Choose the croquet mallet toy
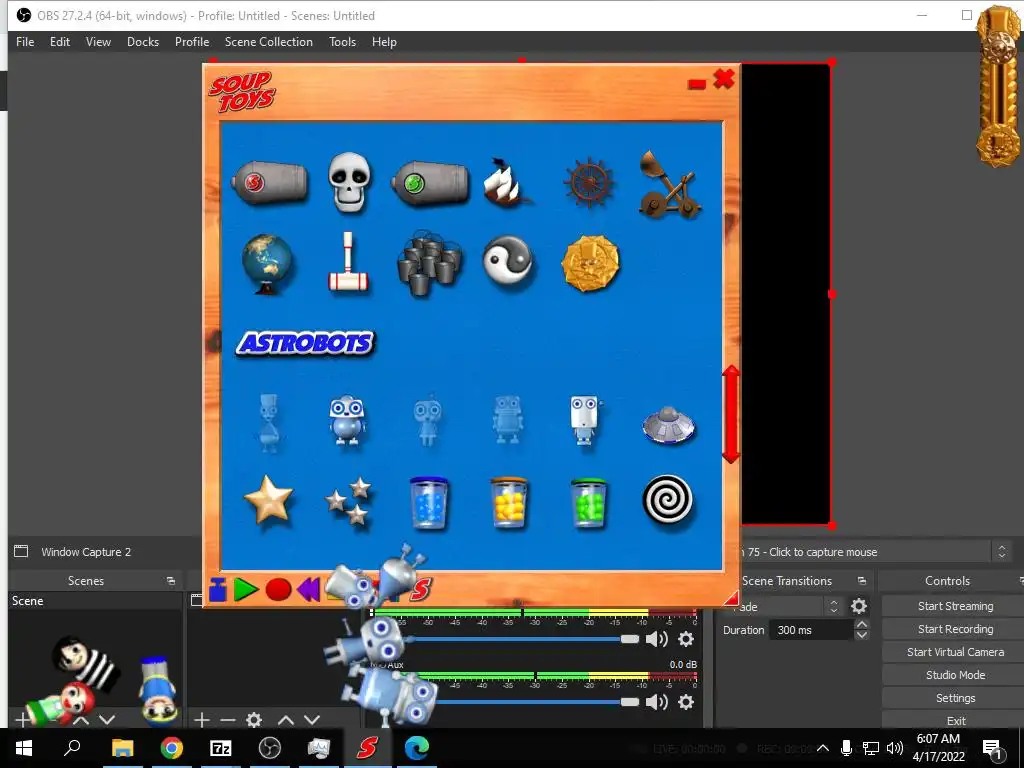Screen dimensions: 1024x768 [348, 262]
